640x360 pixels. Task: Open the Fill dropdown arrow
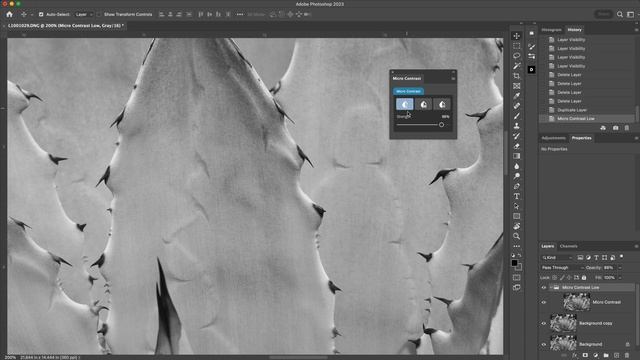click(x=620, y=278)
